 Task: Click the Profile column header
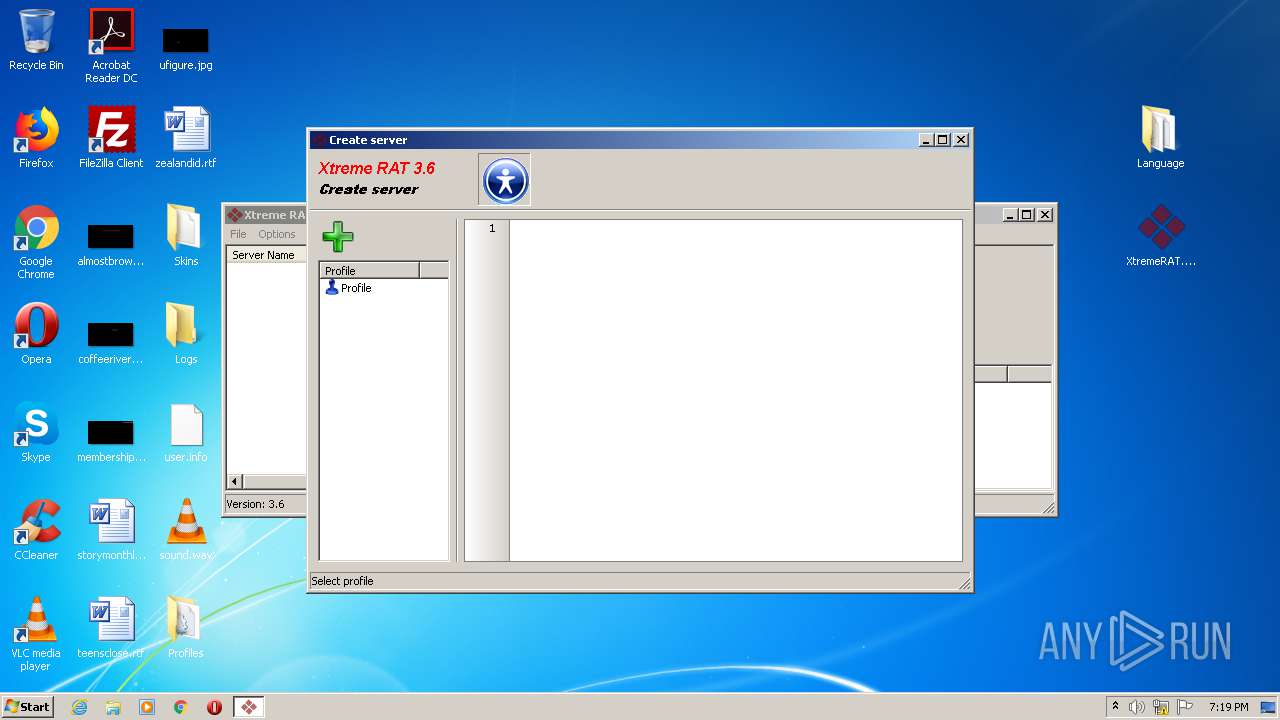369,271
